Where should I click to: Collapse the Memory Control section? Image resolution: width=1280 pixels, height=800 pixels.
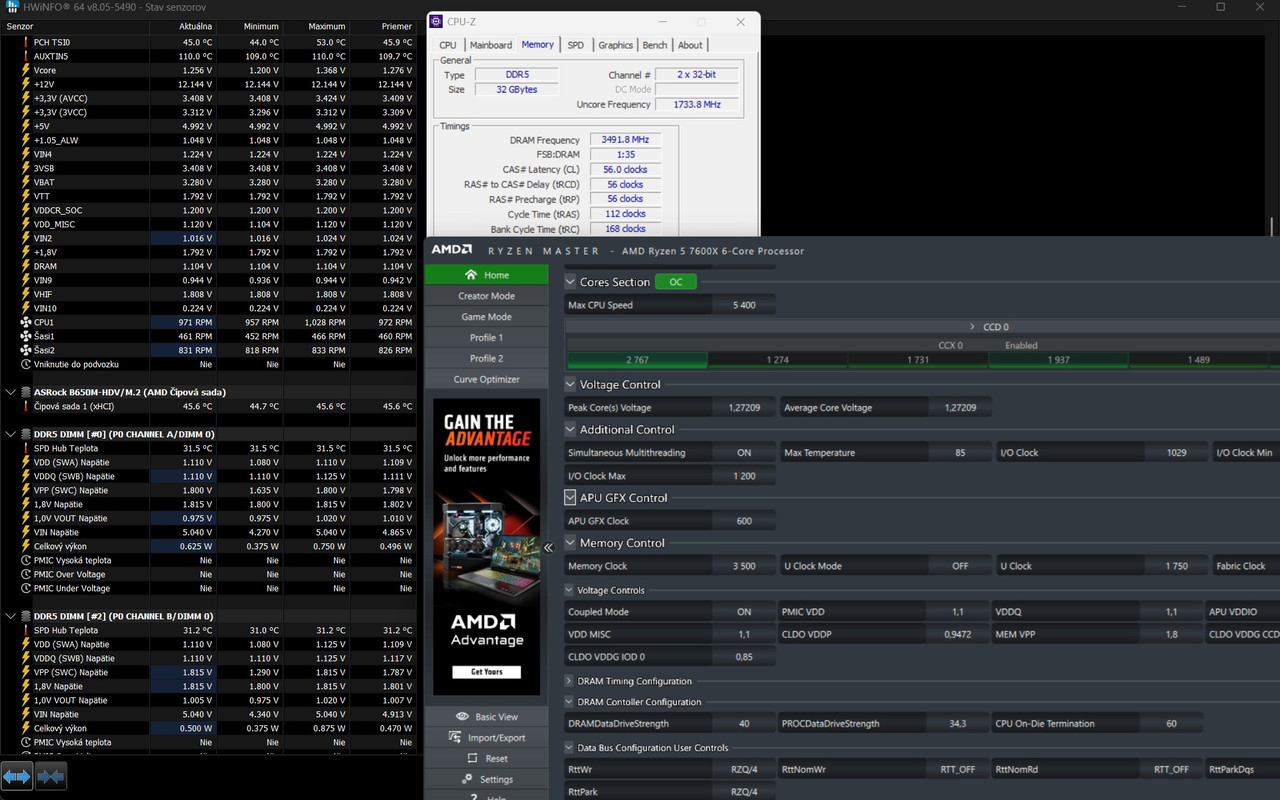[568, 543]
